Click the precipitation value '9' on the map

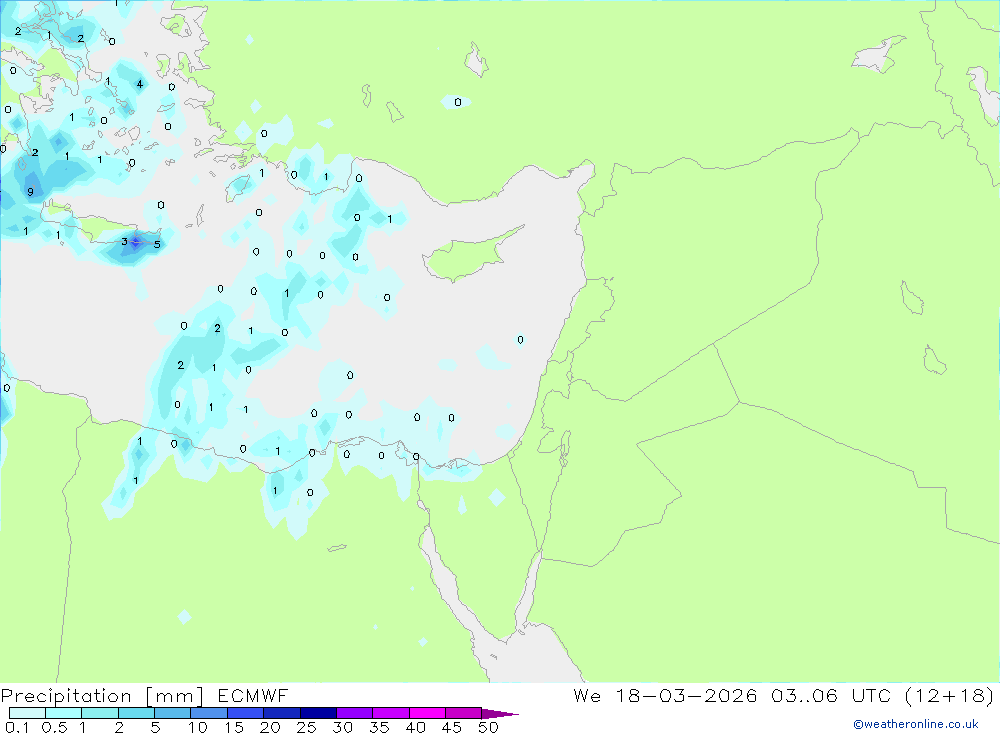(x=30, y=192)
